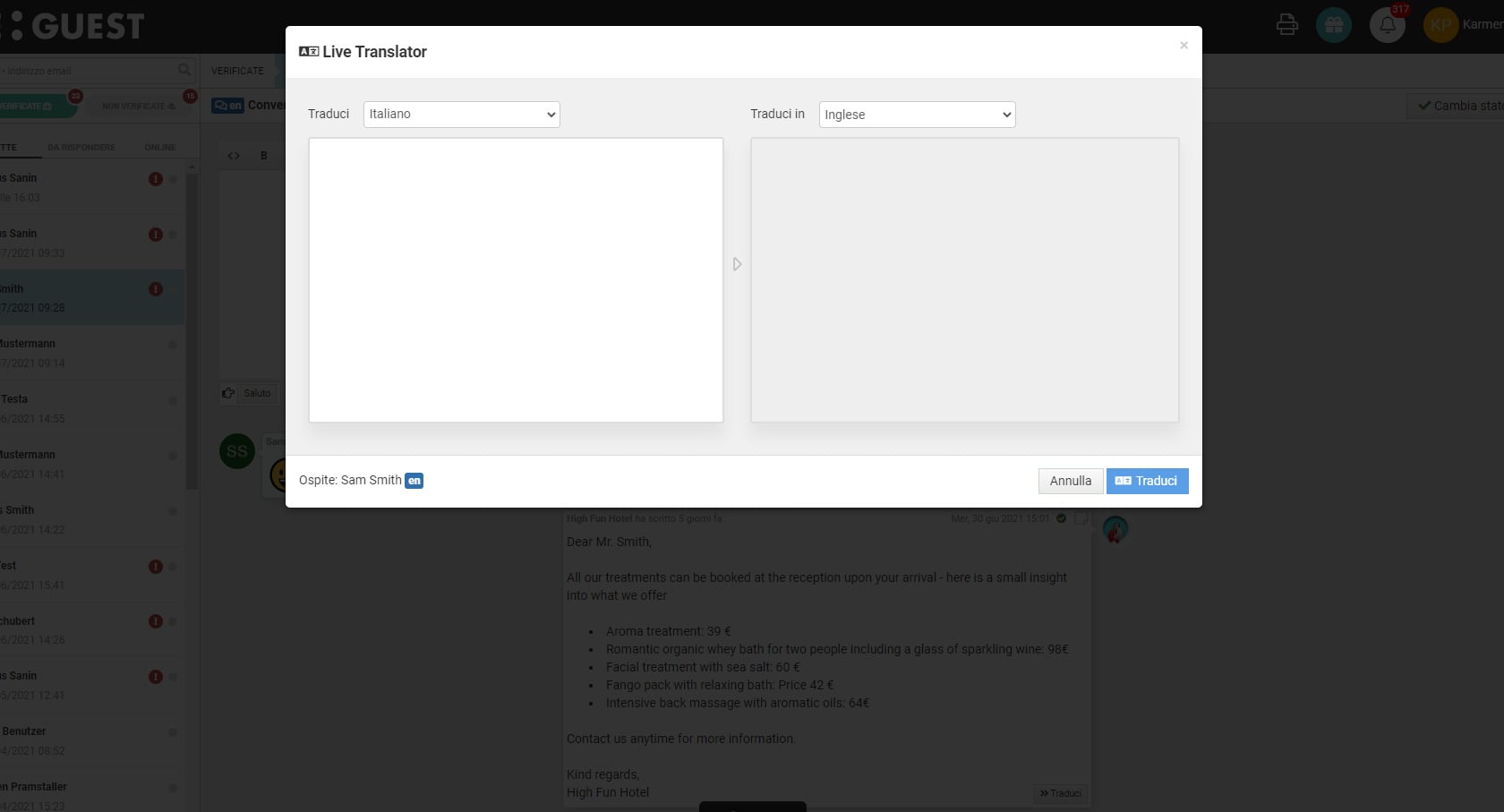
Task: Open the Traduci source language dropdown
Action: coord(461,114)
